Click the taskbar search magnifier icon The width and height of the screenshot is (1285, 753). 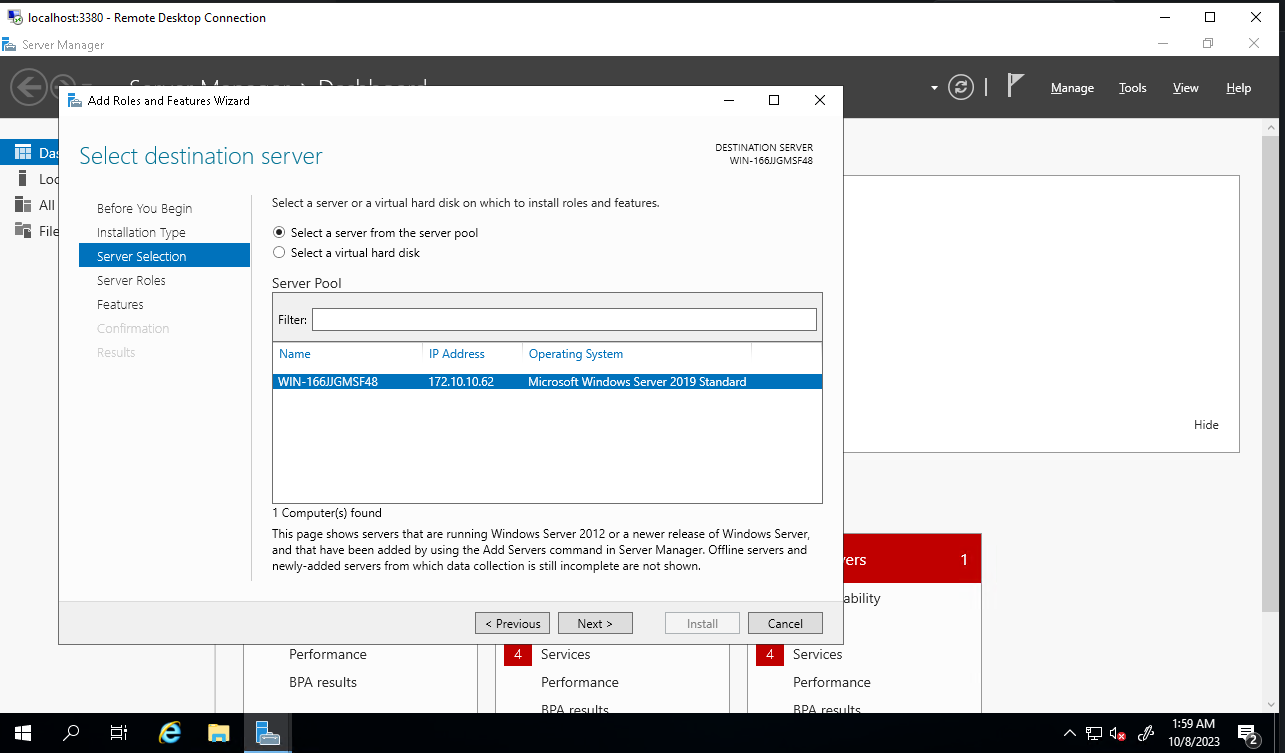pos(71,733)
